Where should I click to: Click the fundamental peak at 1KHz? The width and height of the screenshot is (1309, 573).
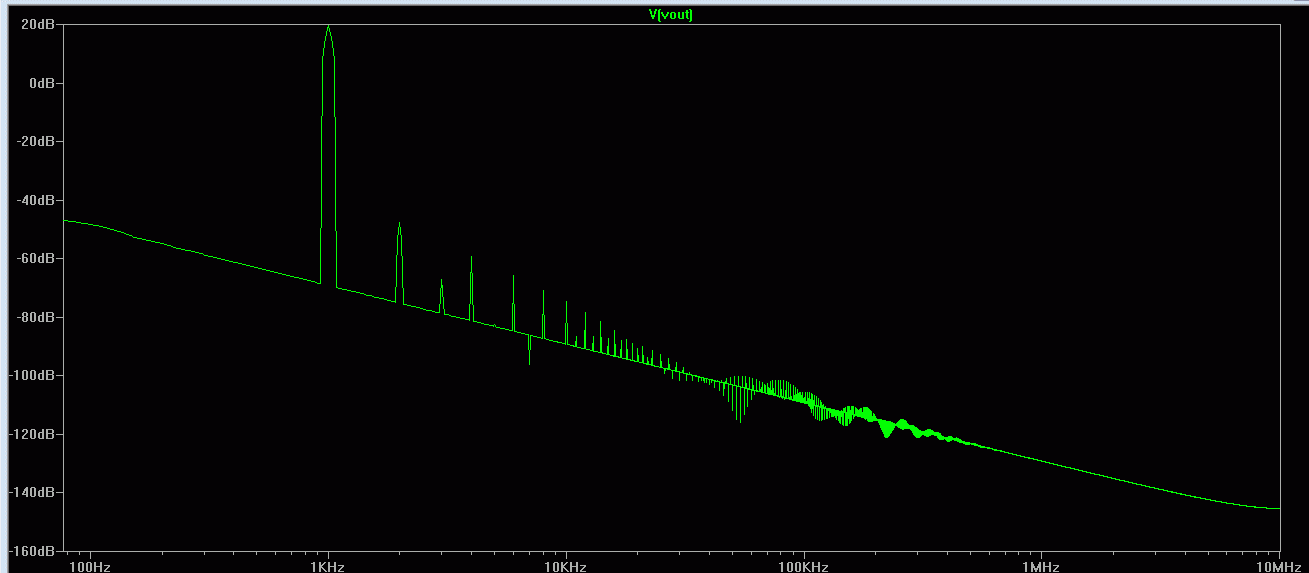point(328,155)
